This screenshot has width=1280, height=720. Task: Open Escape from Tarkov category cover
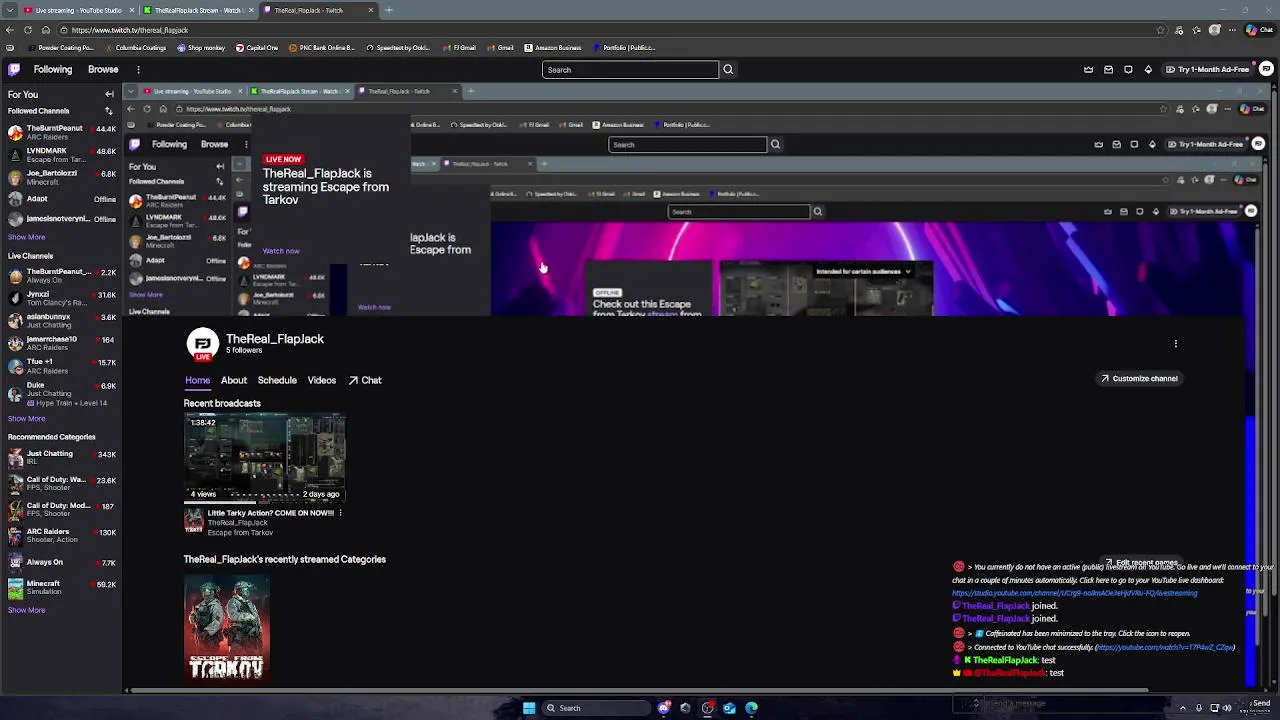click(227, 628)
